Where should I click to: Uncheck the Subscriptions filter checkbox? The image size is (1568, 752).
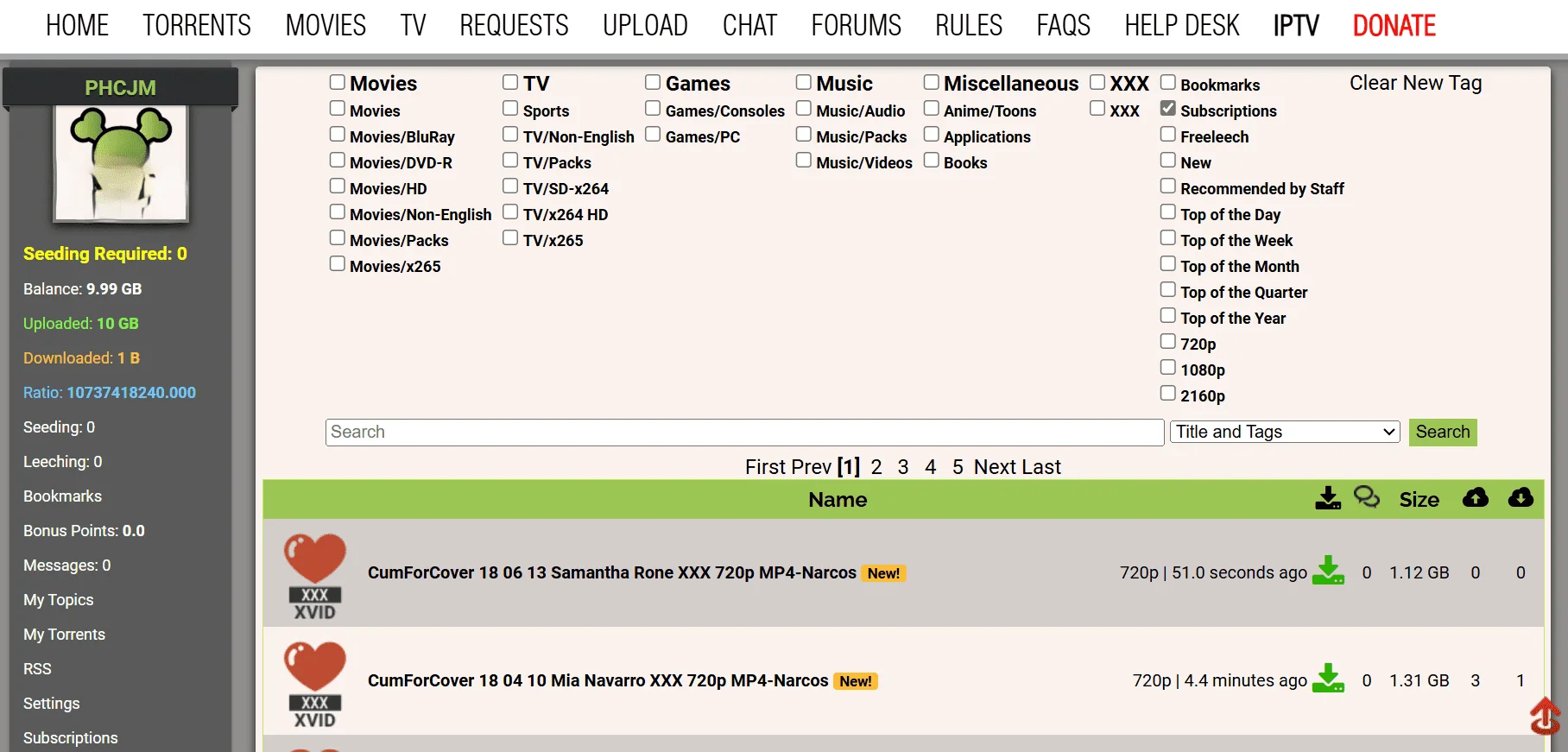tap(1168, 109)
